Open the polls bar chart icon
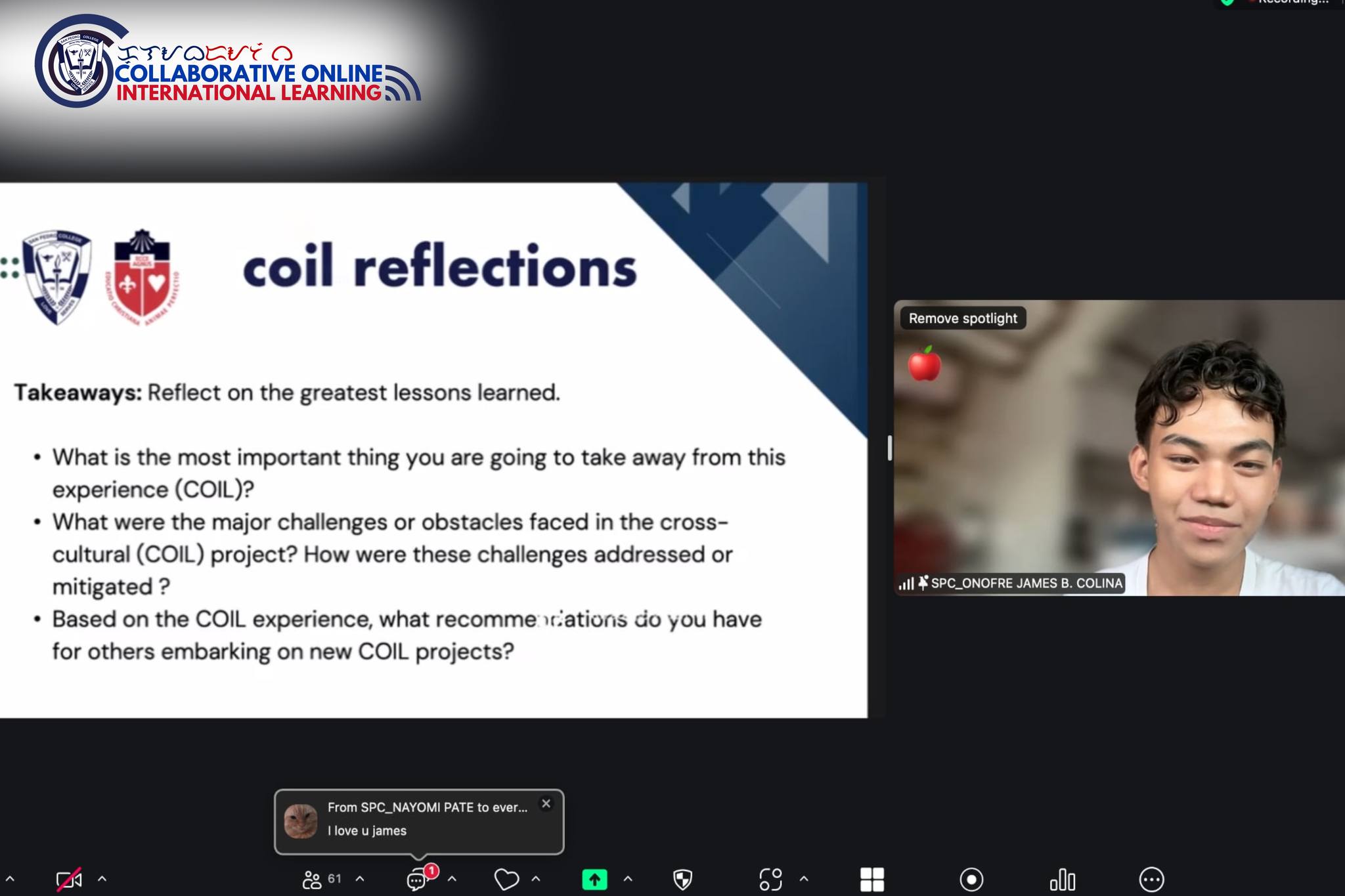Viewport: 1345px width, 896px height. tap(1063, 880)
